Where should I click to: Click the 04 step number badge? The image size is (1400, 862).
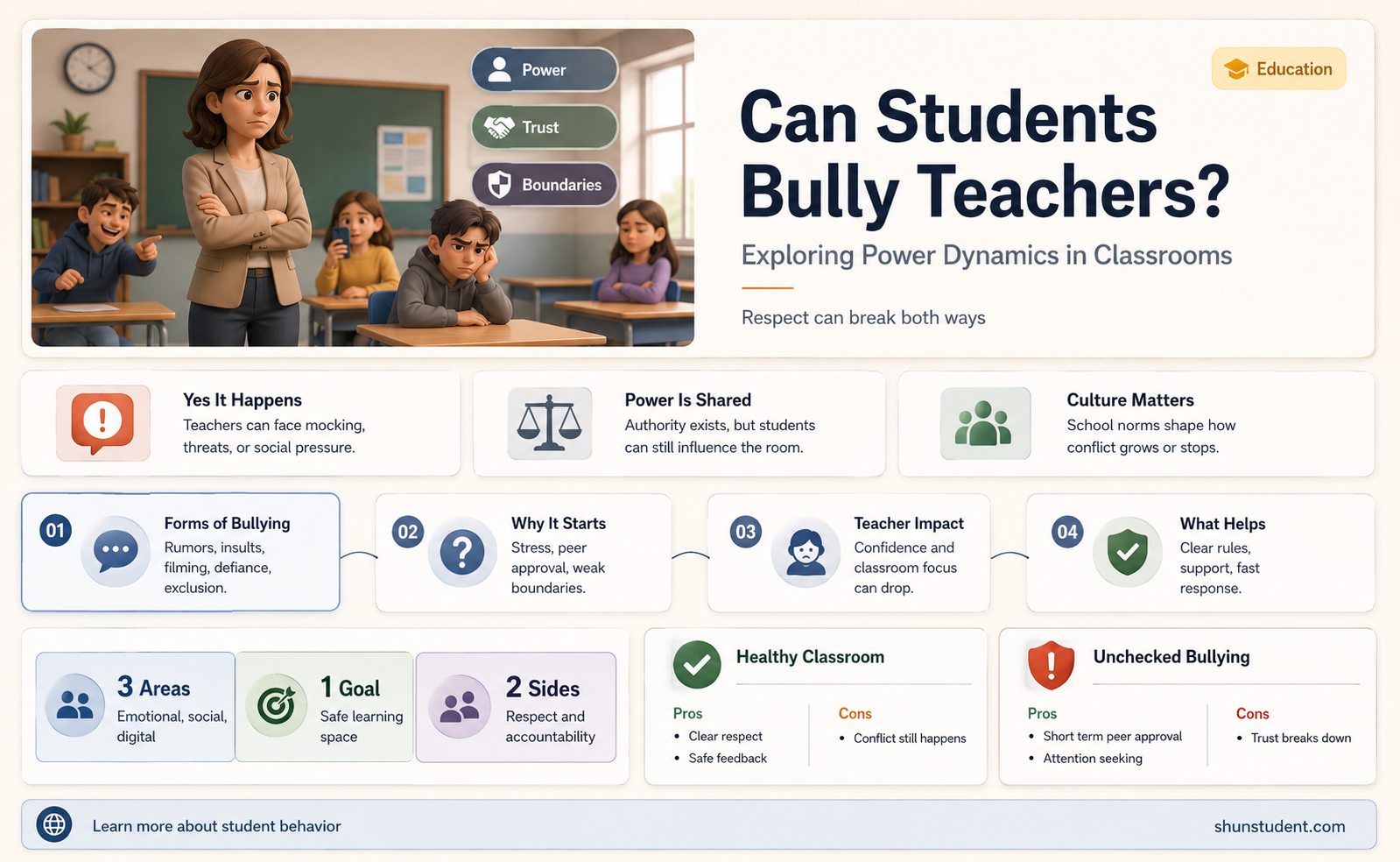coord(1067,531)
